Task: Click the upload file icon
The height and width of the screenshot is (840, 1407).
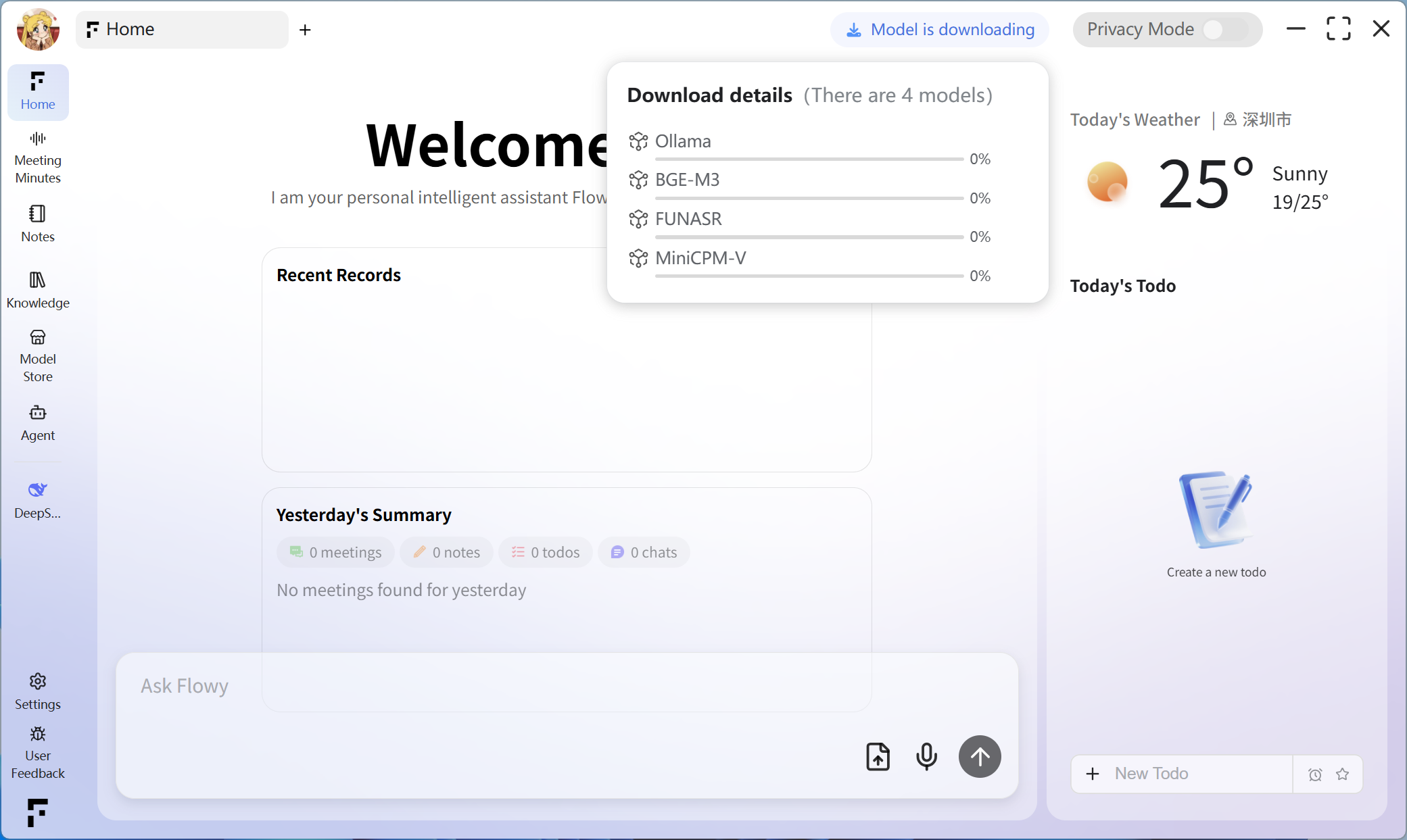Action: [878, 756]
